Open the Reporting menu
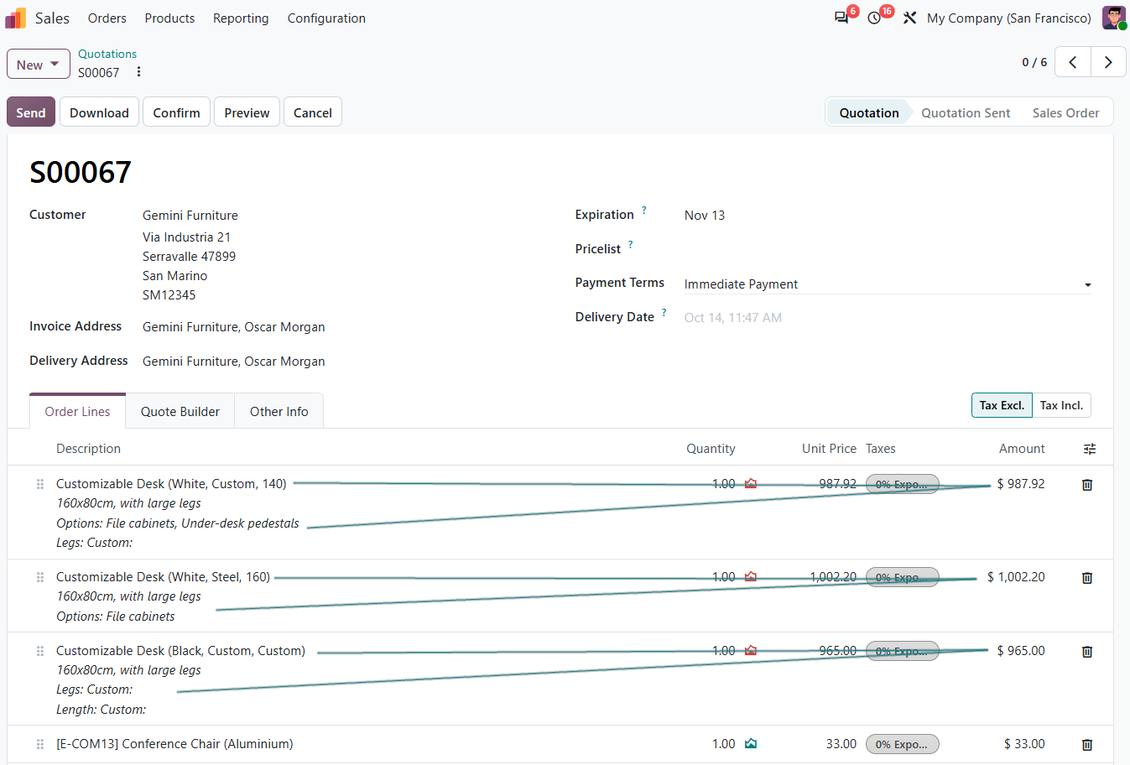Viewport: 1130px width, 765px height. (x=241, y=18)
